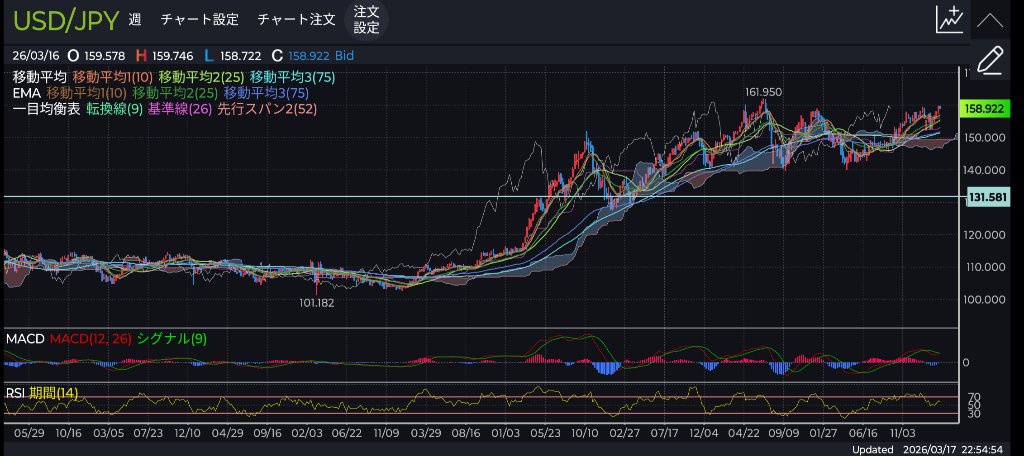Collapse the header with the up chevron
Screen dimensions: 1024x456
click(989, 20)
